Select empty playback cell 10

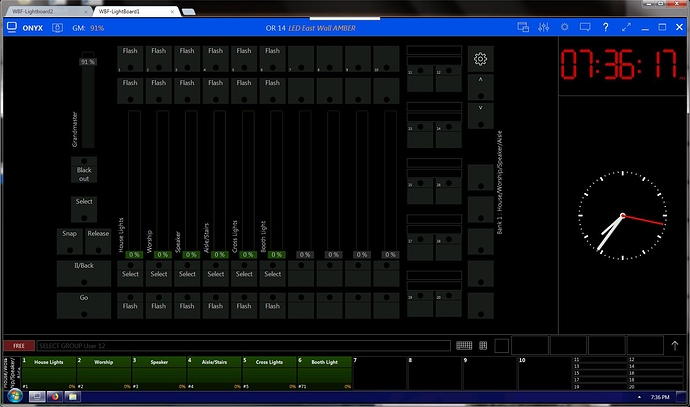point(545,373)
